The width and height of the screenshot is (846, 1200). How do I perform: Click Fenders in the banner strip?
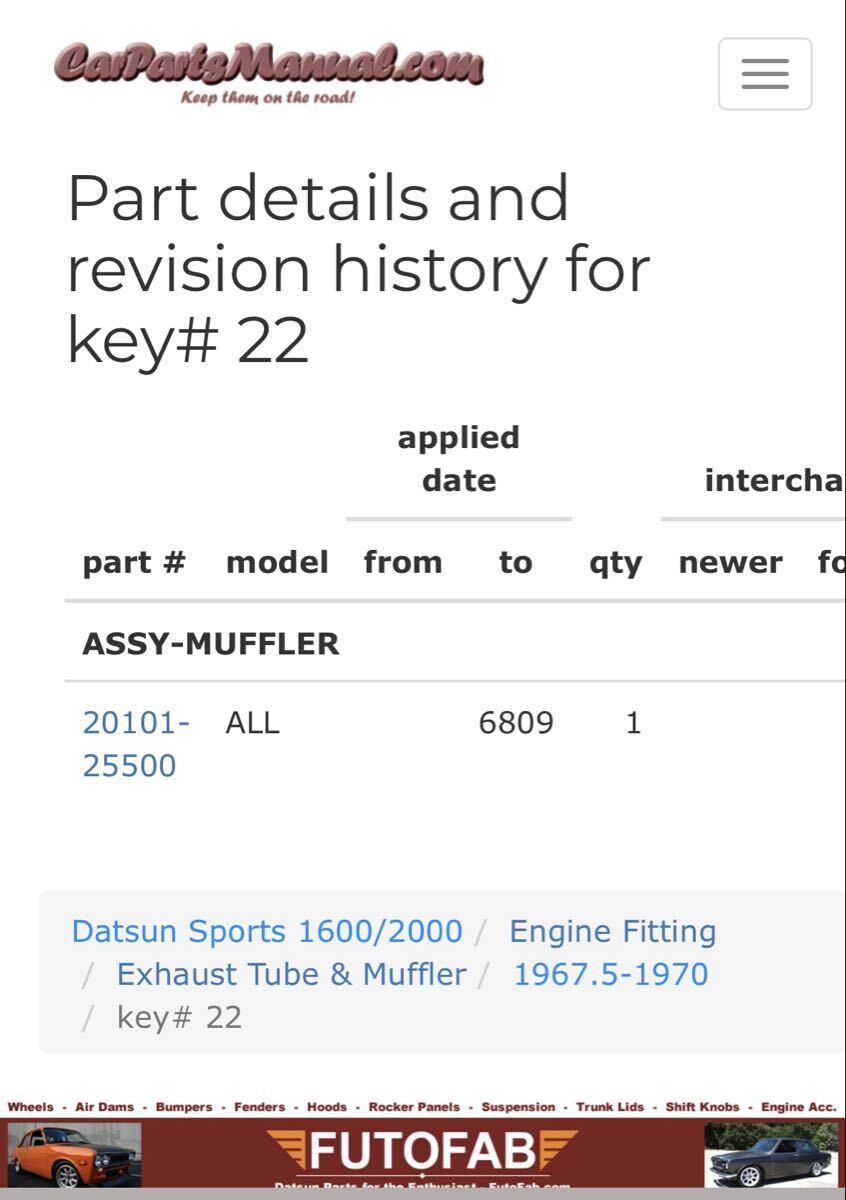(x=259, y=1107)
